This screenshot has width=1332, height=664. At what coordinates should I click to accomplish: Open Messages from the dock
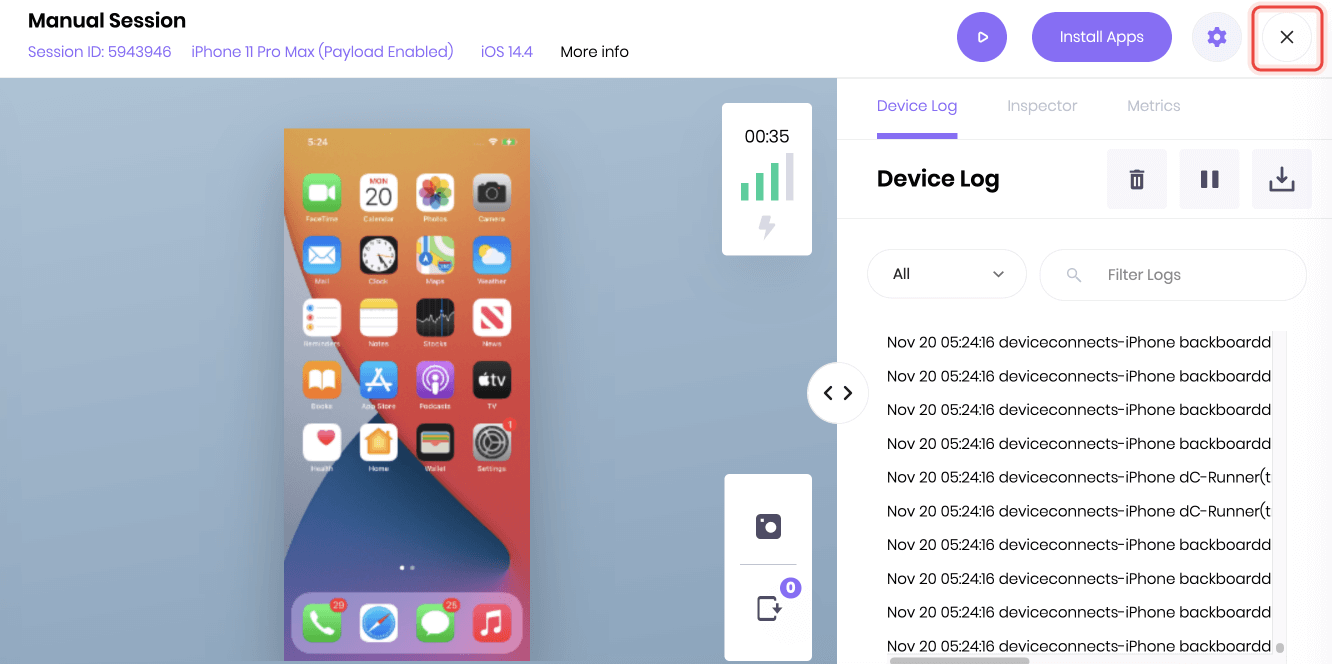(x=435, y=623)
